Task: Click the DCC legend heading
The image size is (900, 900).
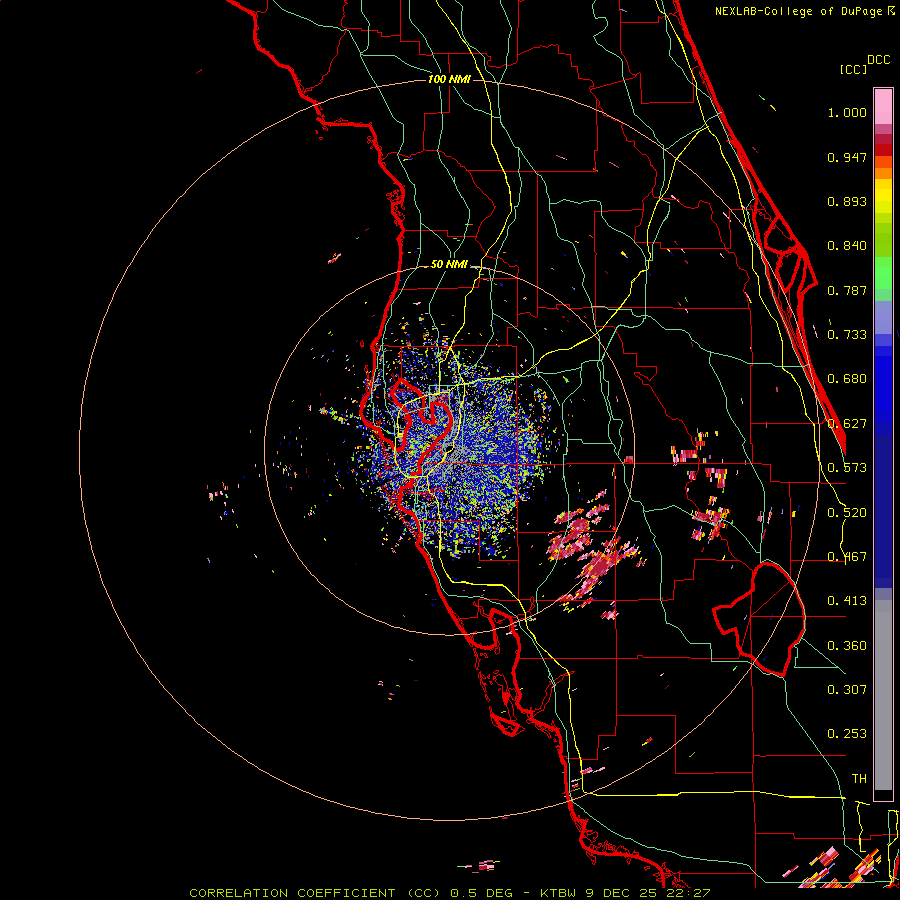Action: tap(879, 60)
